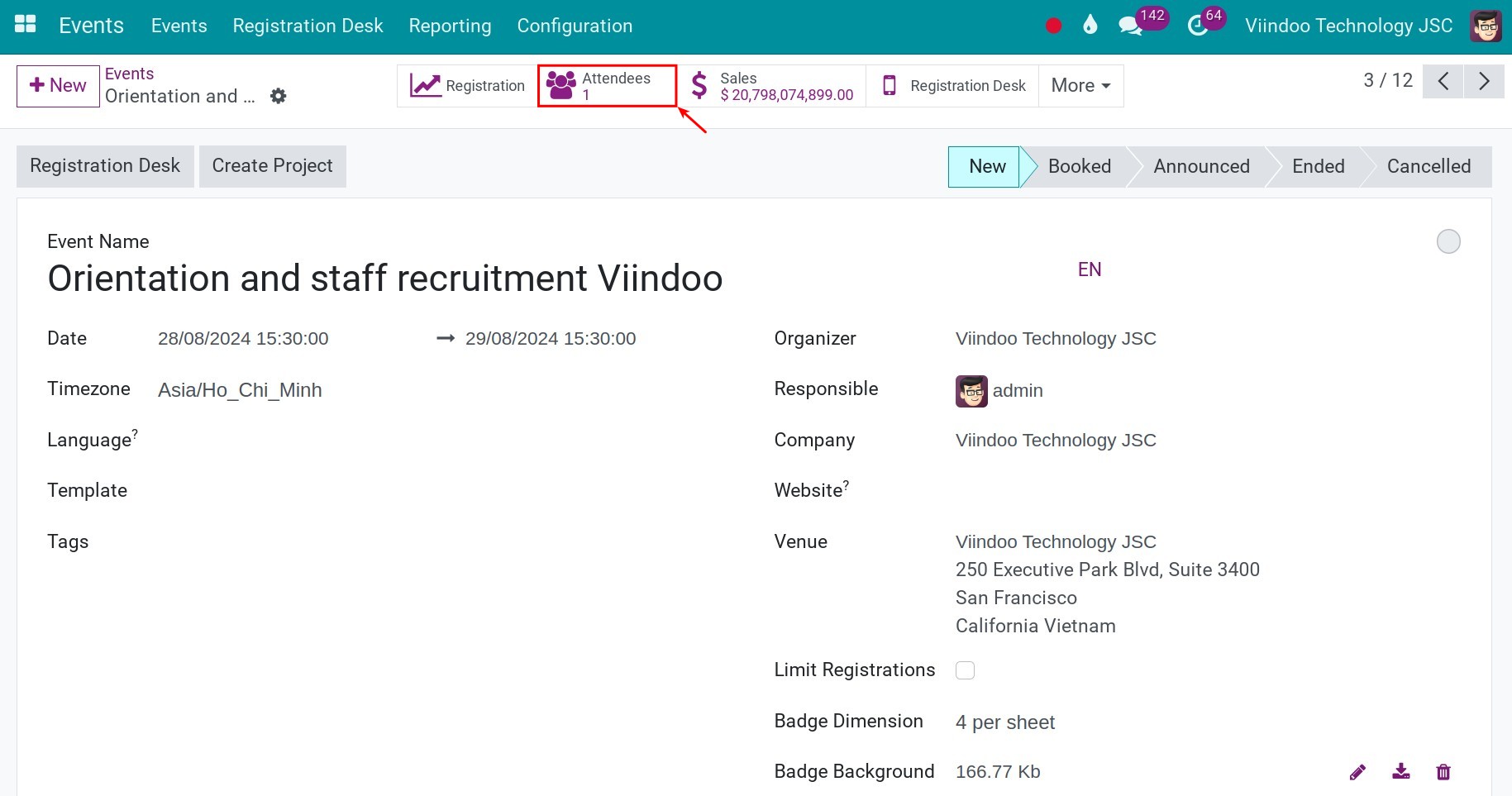The width and height of the screenshot is (1512, 796).
Task: Click the Sales amount $ 20,798,074,899.00
Action: 786,95
